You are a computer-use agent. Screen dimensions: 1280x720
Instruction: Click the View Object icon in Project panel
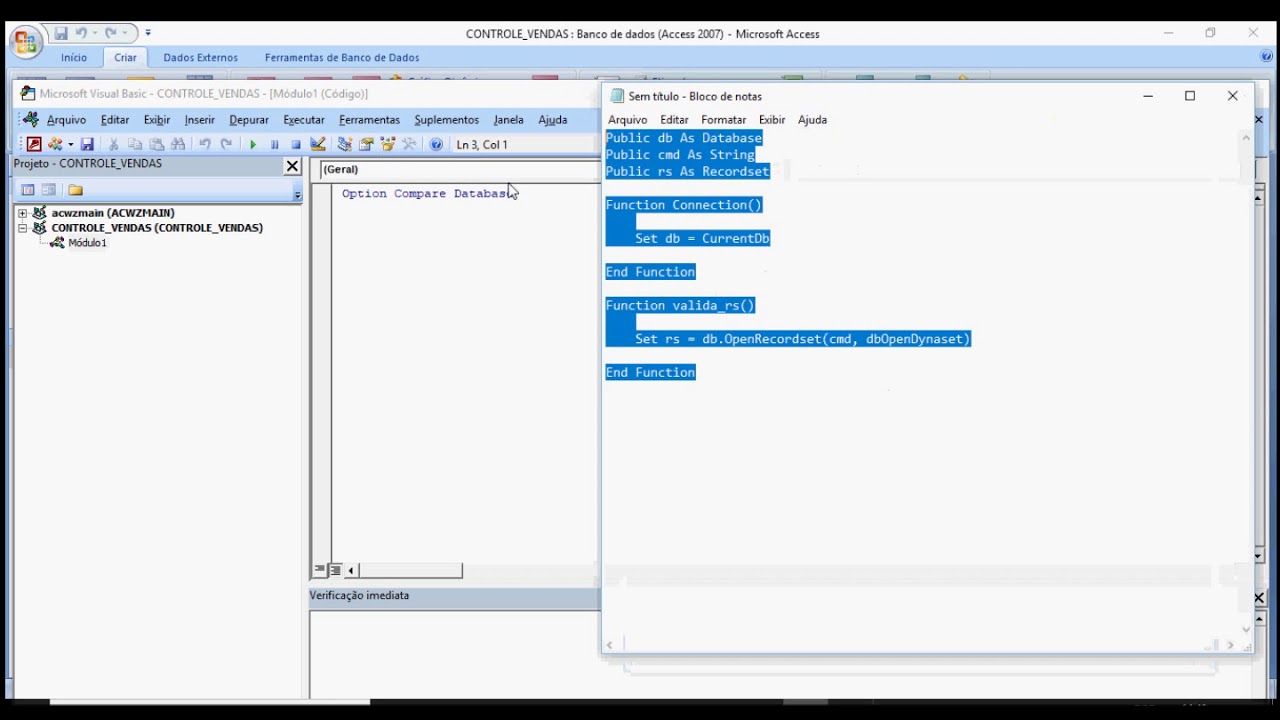coord(48,190)
